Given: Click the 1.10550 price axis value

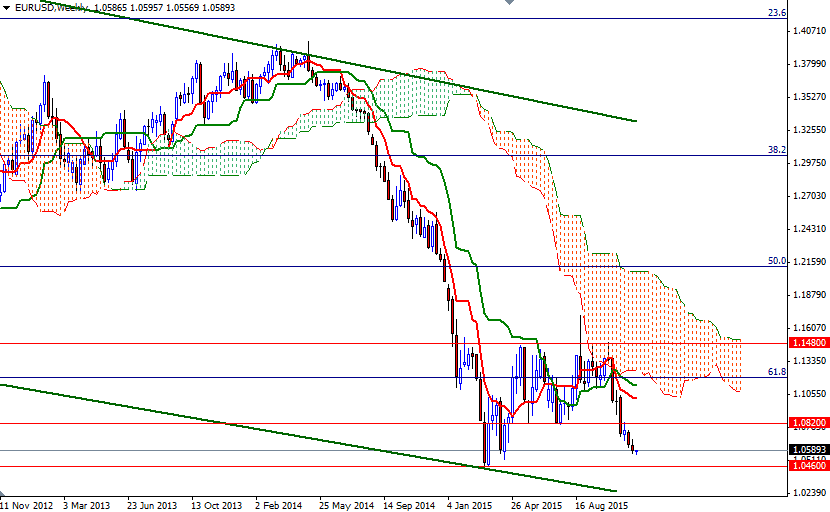Looking at the screenshot, I should (x=809, y=393).
